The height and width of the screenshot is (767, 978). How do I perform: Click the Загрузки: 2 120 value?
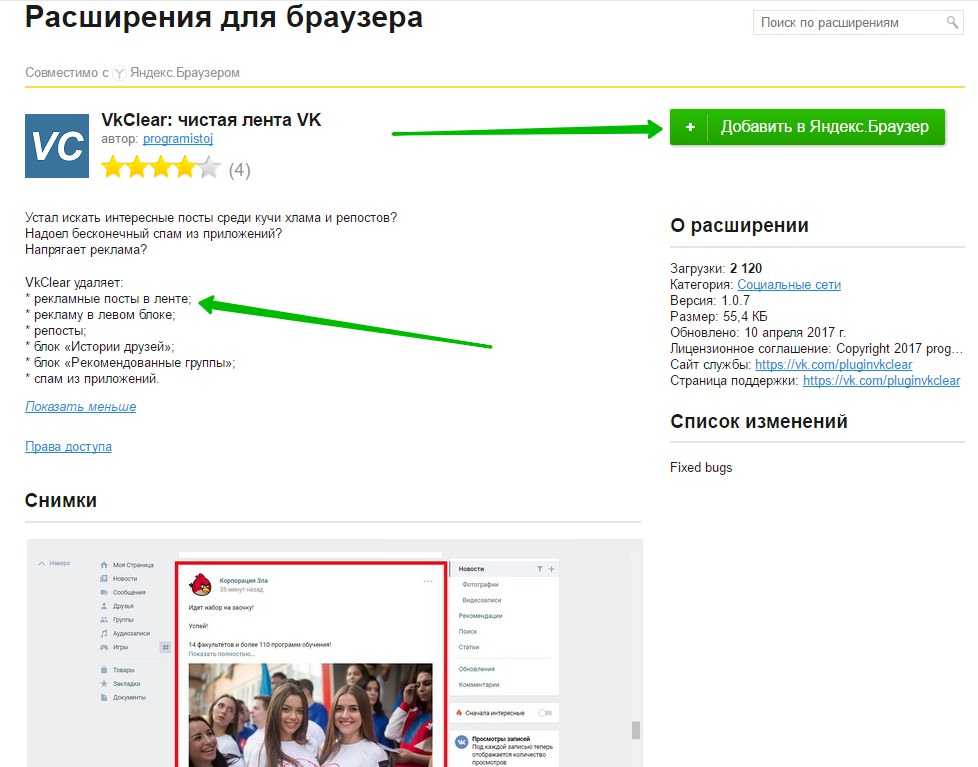pos(746,268)
